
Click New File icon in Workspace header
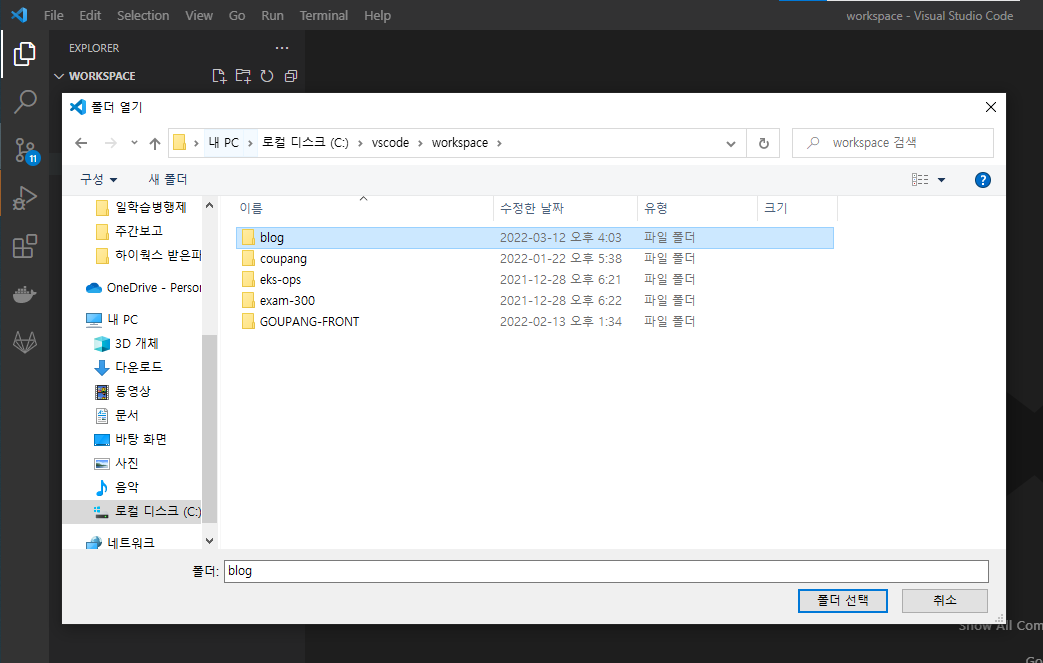219,76
